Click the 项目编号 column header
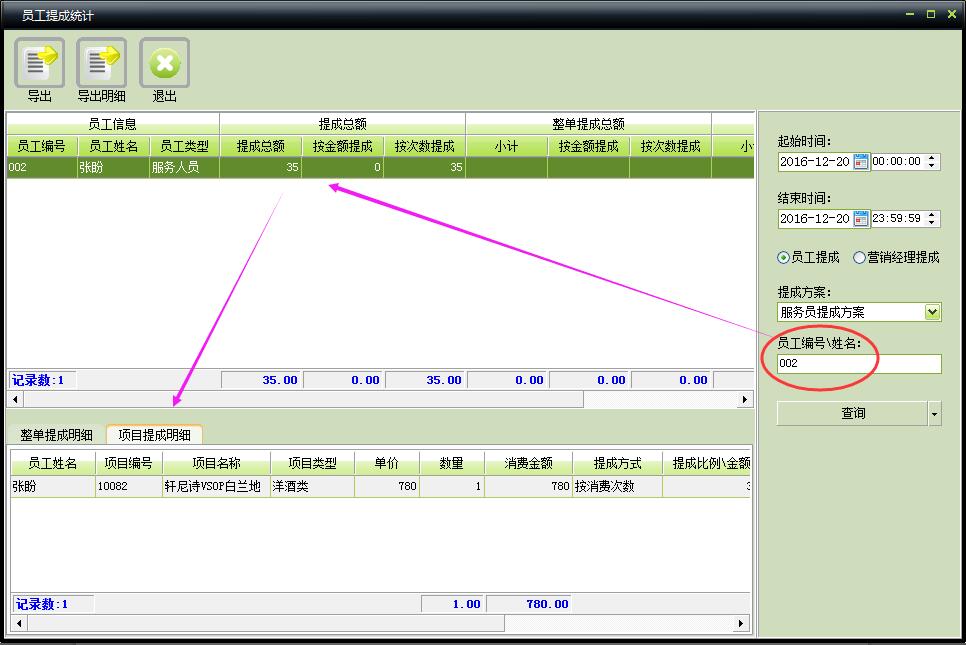Viewport: 966px width, 645px height. click(128, 463)
